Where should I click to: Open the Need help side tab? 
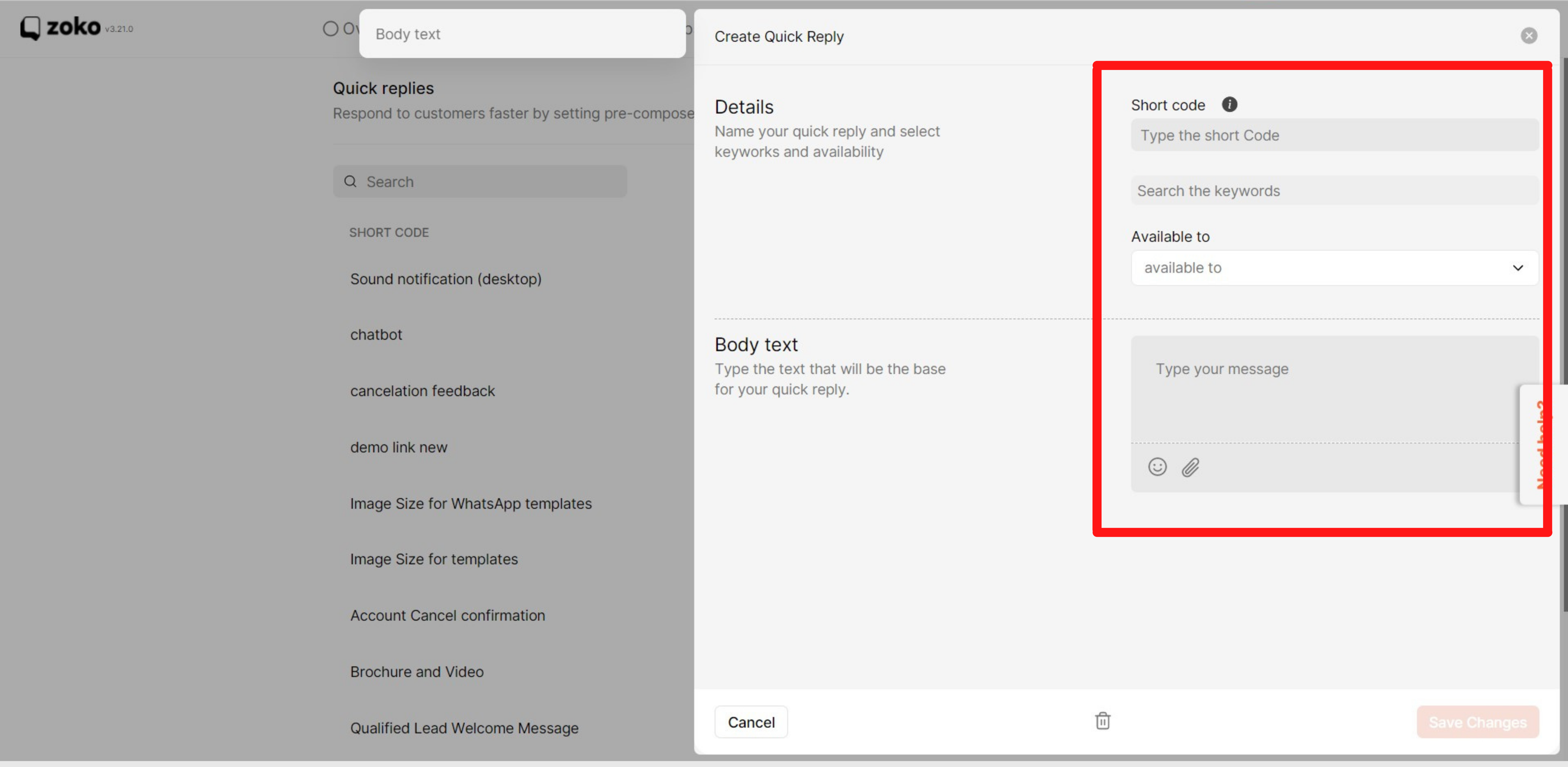point(1542,444)
